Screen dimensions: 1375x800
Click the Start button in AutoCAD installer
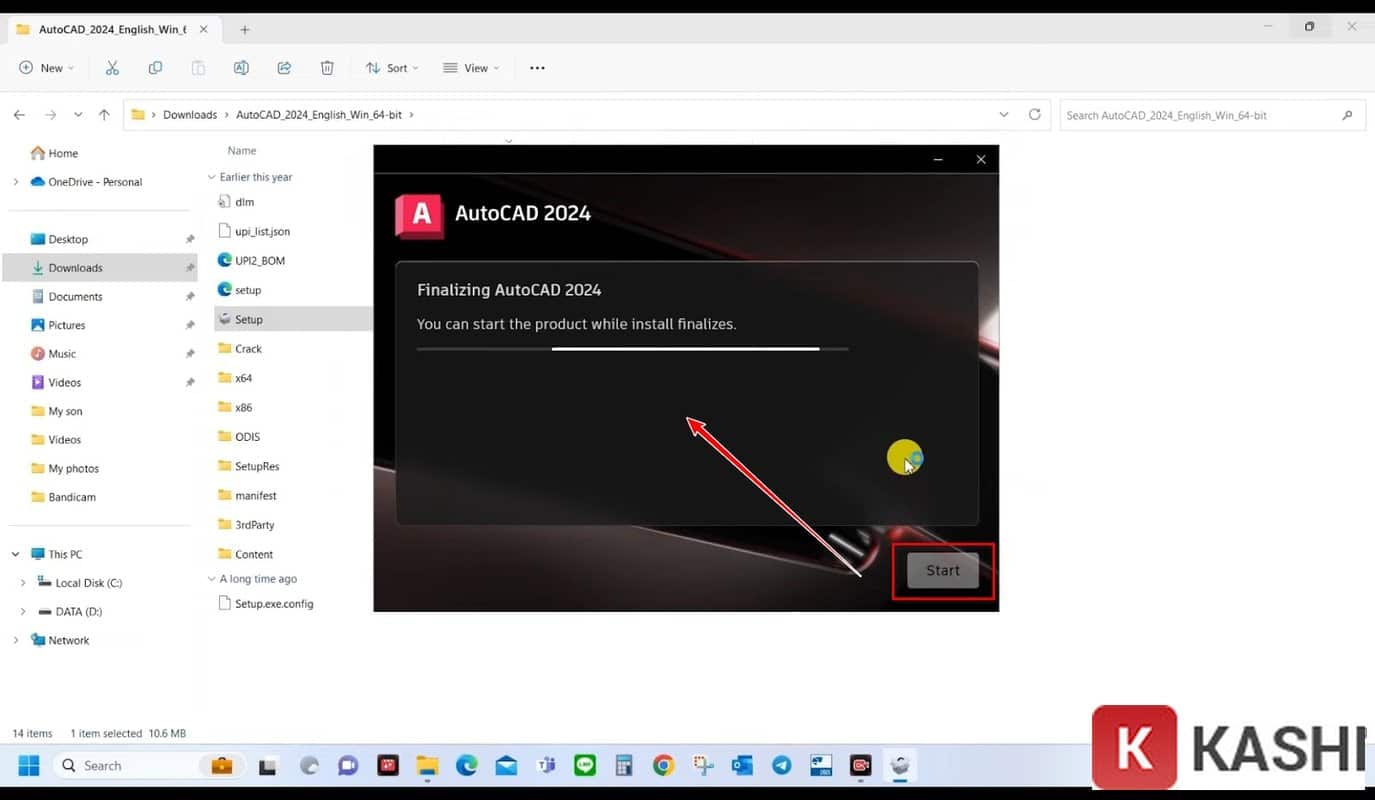[942, 570]
